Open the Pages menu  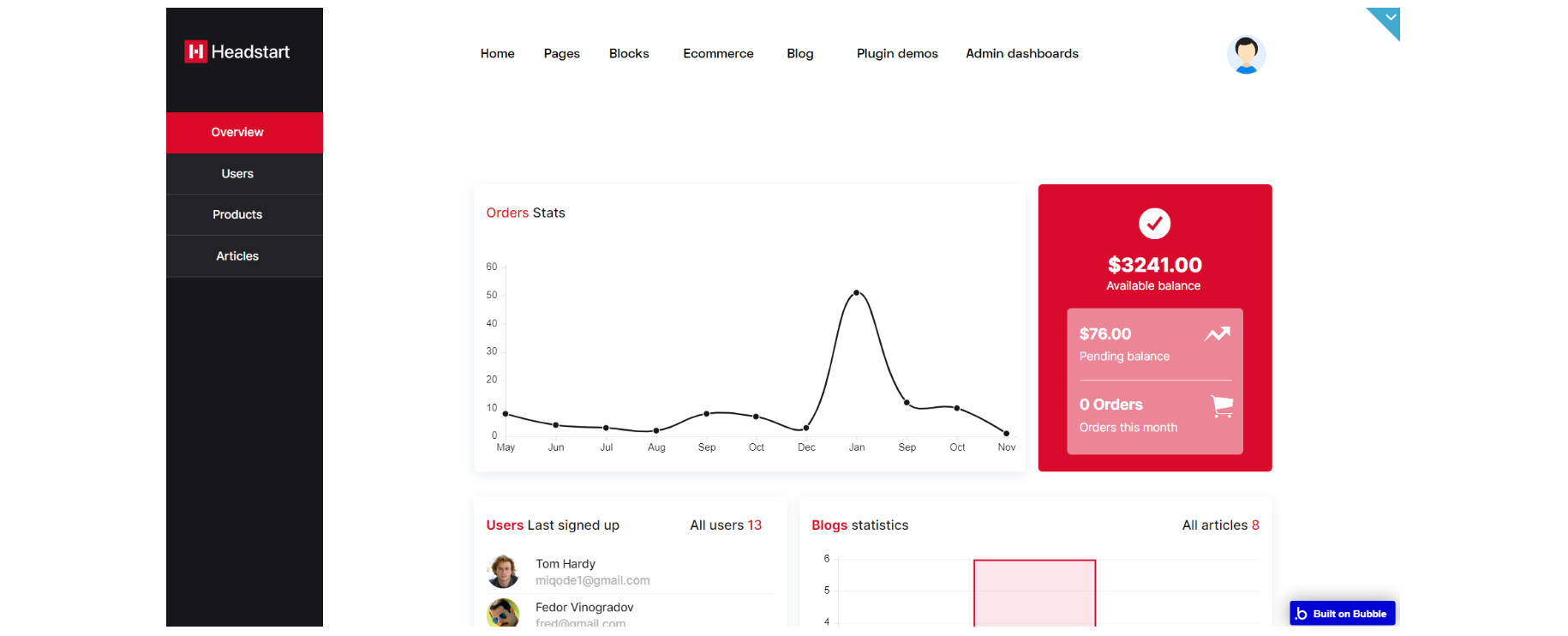point(562,53)
